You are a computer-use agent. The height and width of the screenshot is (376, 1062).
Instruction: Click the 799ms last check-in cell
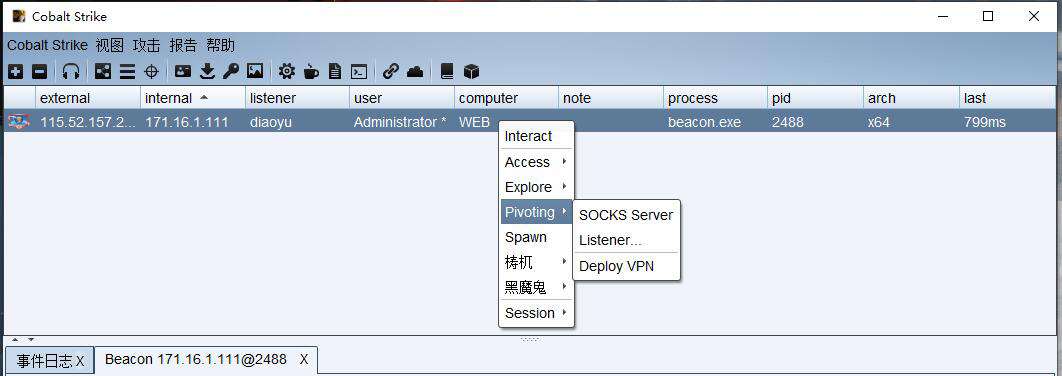tap(1008, 122)
